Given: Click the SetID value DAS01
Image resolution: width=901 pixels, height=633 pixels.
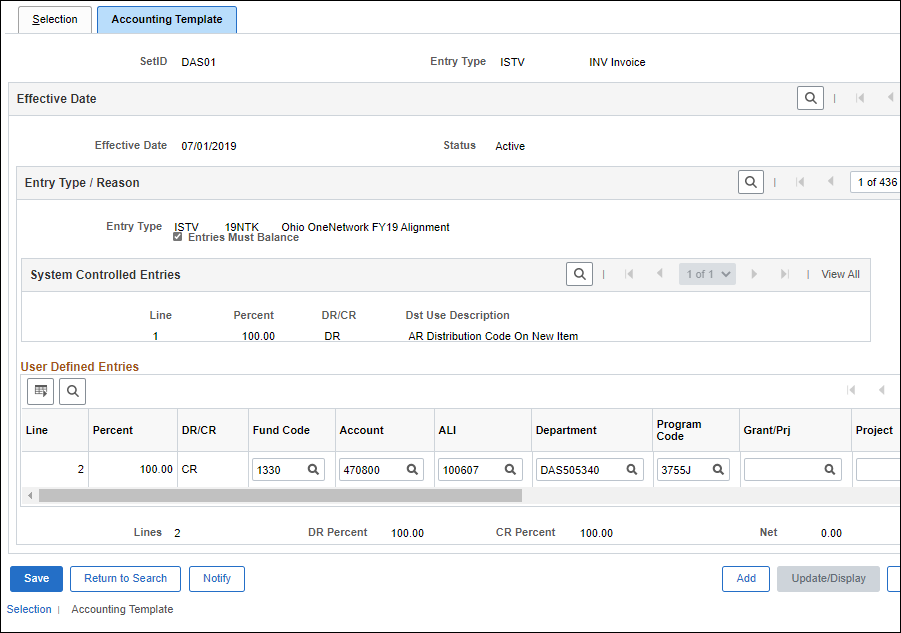Looking at the screenshot, I should coord(198,62).
